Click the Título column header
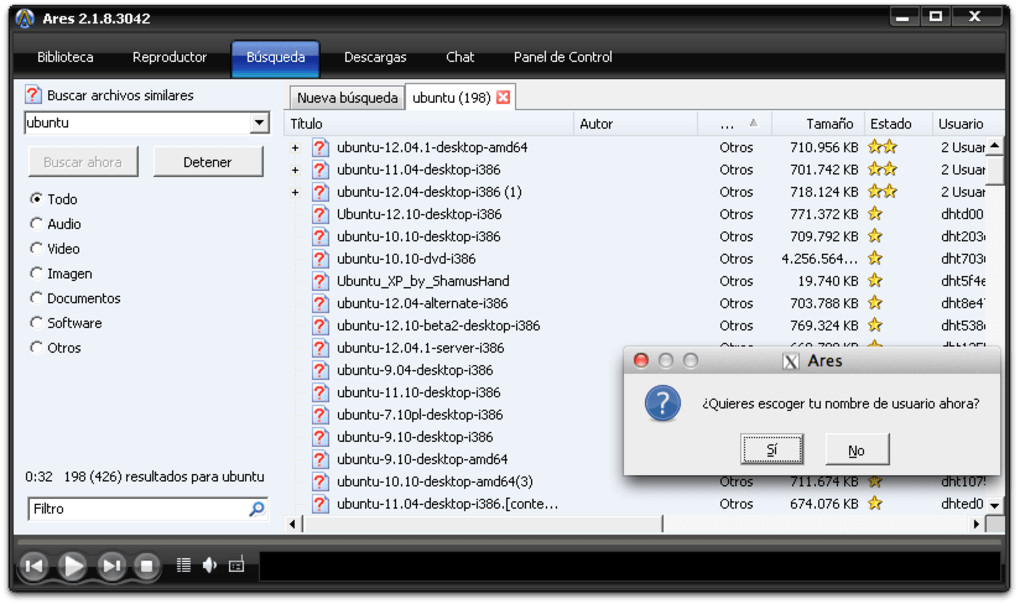Viewport: 1020px width, 604px height. click(429, 124)
